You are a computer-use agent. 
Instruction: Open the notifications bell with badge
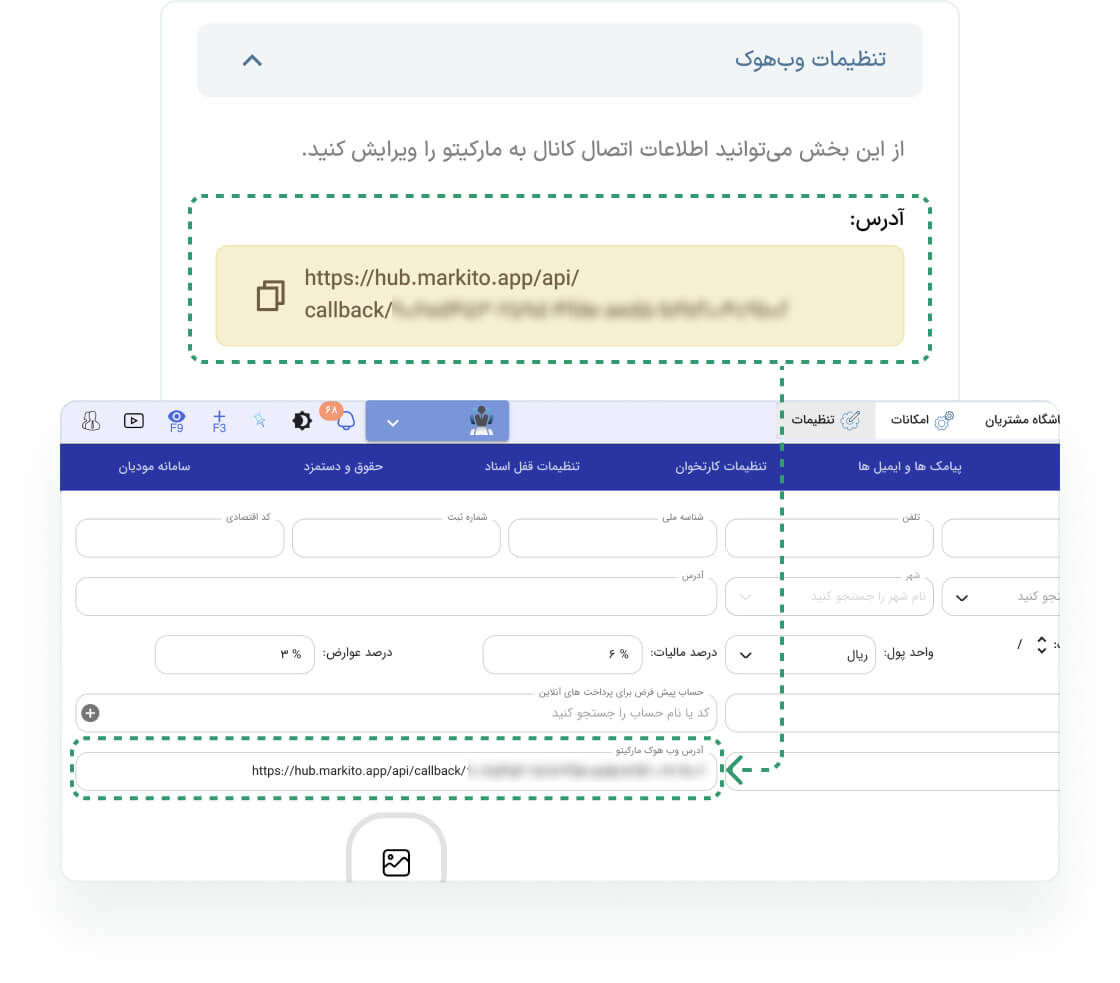tap(345, 421)
